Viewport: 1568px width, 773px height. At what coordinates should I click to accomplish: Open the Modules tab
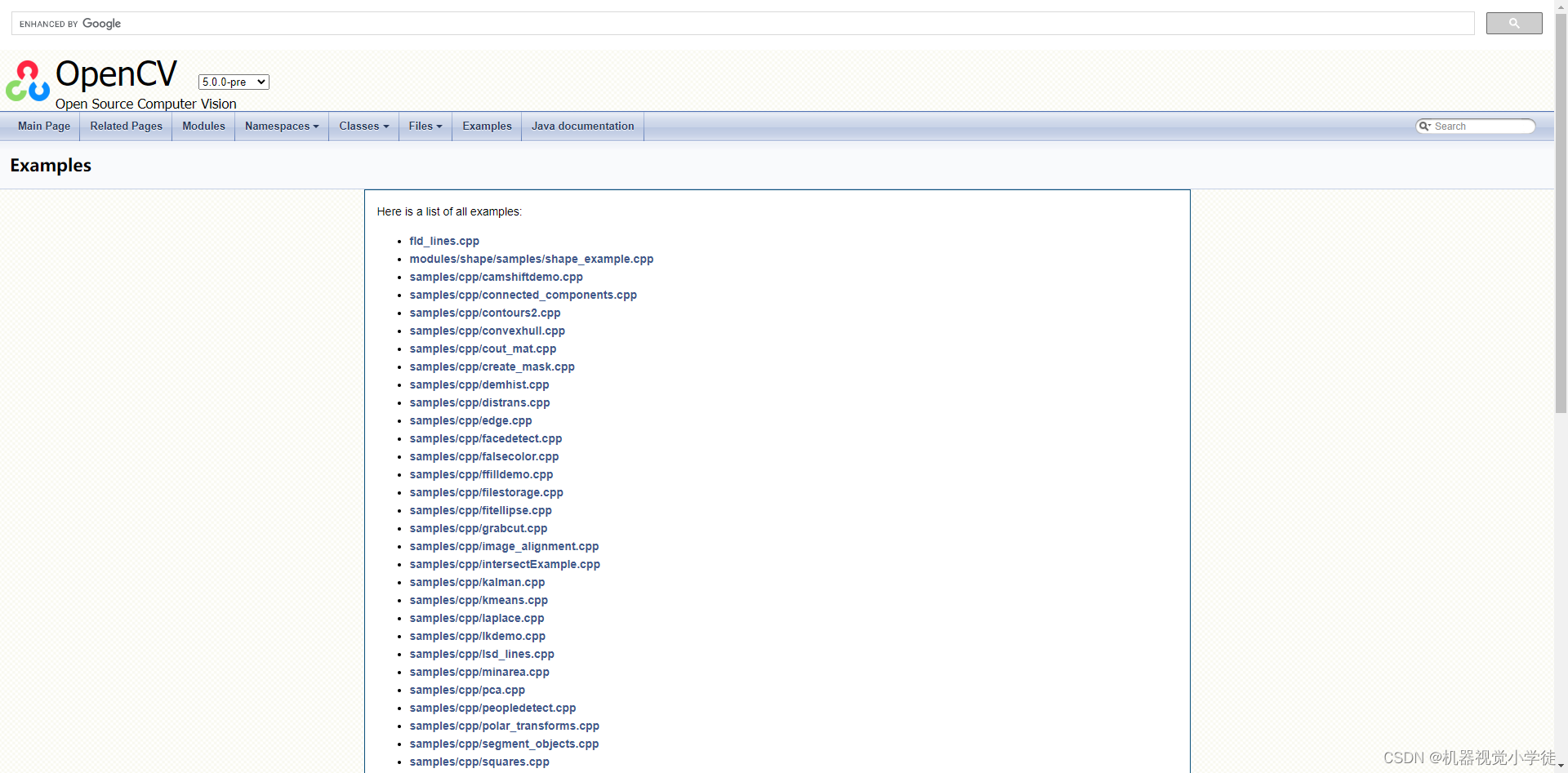203,127
